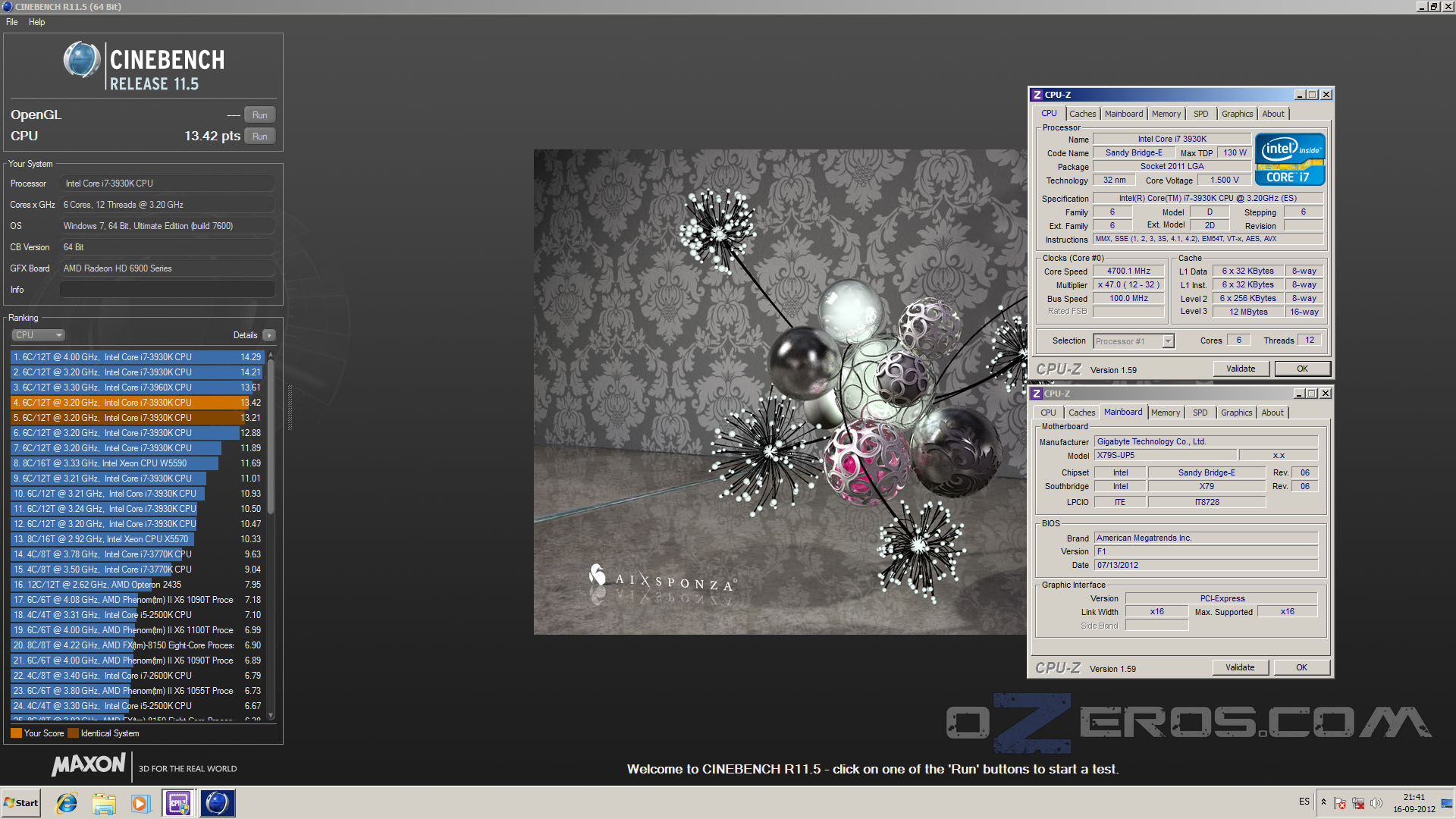This screenshot has height=819, width=1456.
Task: Switch to CPU tab in lower CPU-Z
Action: pyautogui.click(x=1048, y=413)
